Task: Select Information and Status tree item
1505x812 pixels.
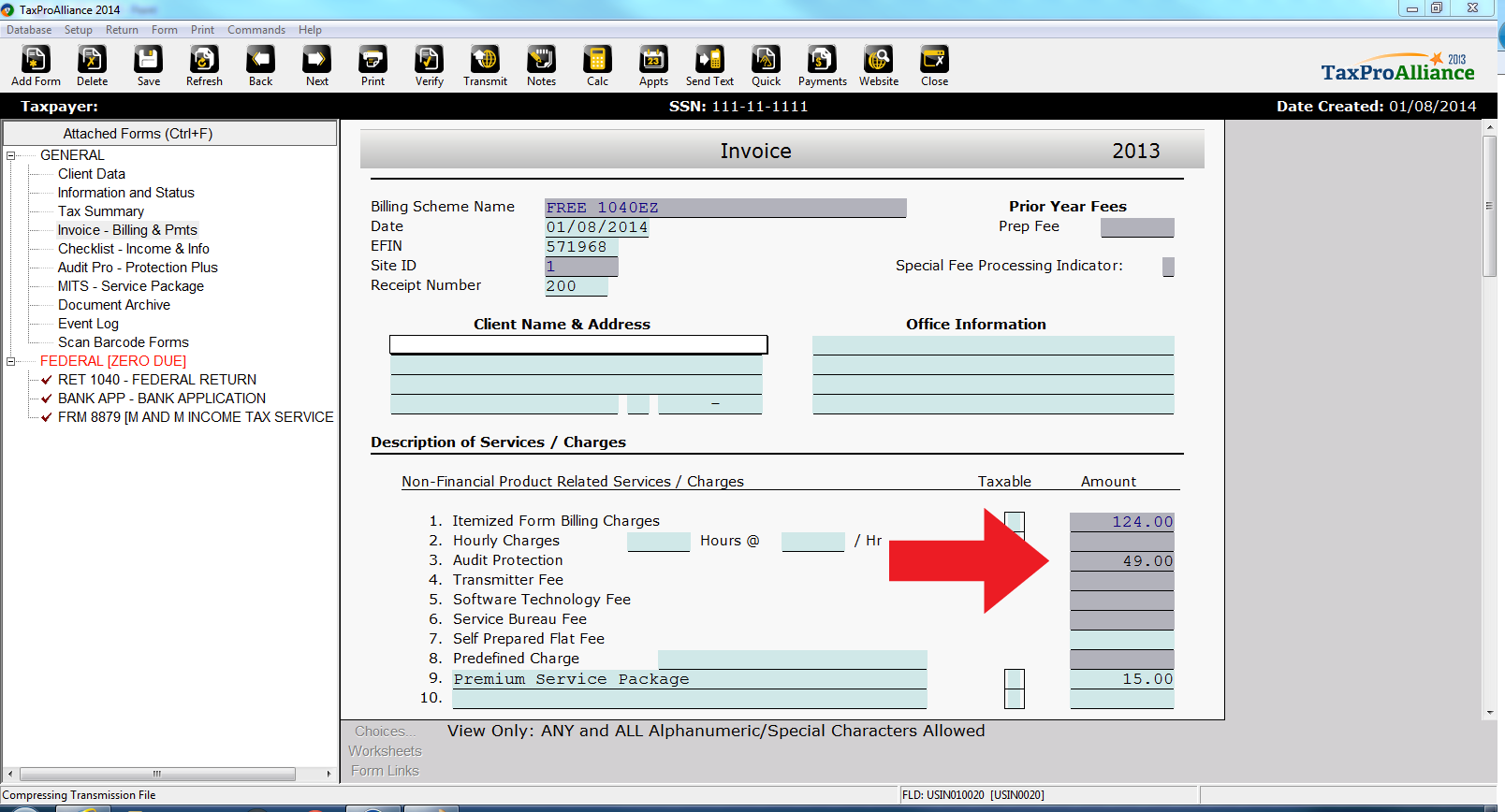Action: coord(126,193)
